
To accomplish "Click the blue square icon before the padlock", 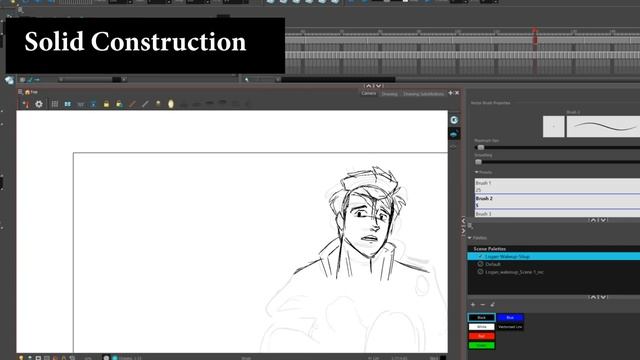I will coord(93,104).
